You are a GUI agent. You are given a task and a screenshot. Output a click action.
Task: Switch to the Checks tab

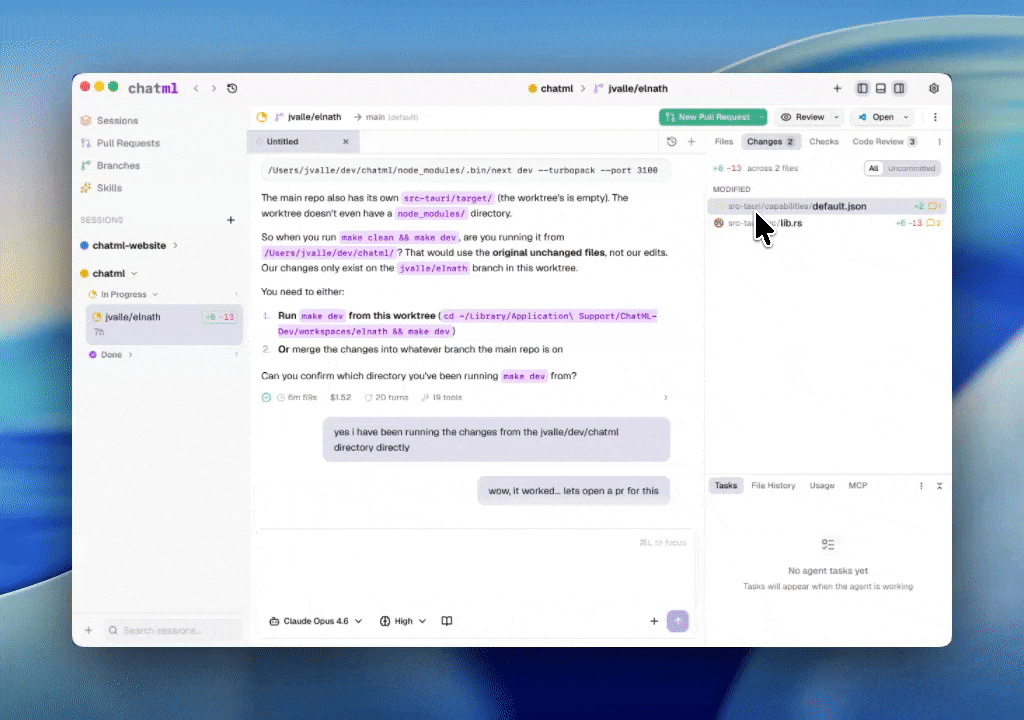click(x=823, y=142)
